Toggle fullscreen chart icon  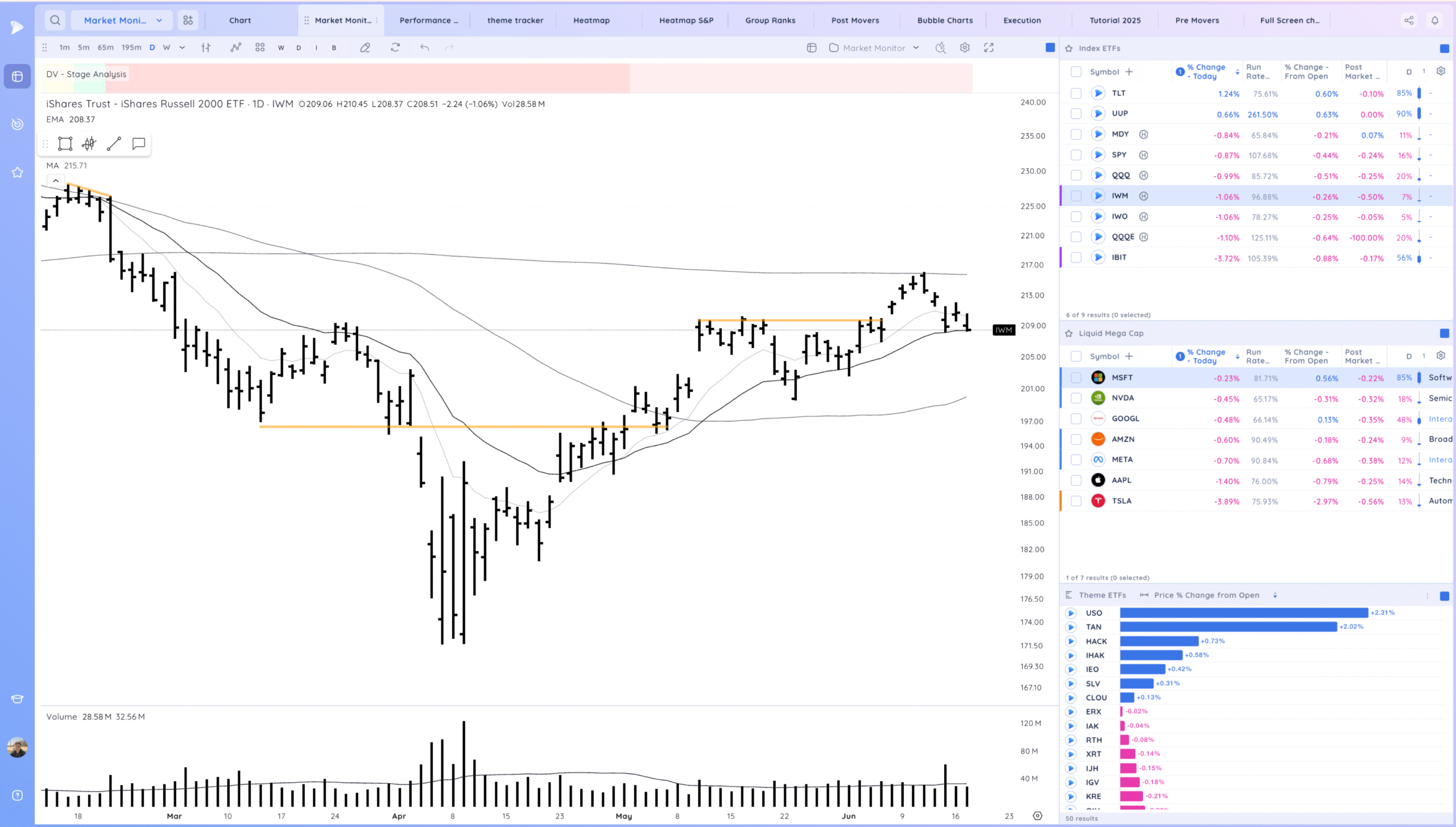tap(989, 48)
